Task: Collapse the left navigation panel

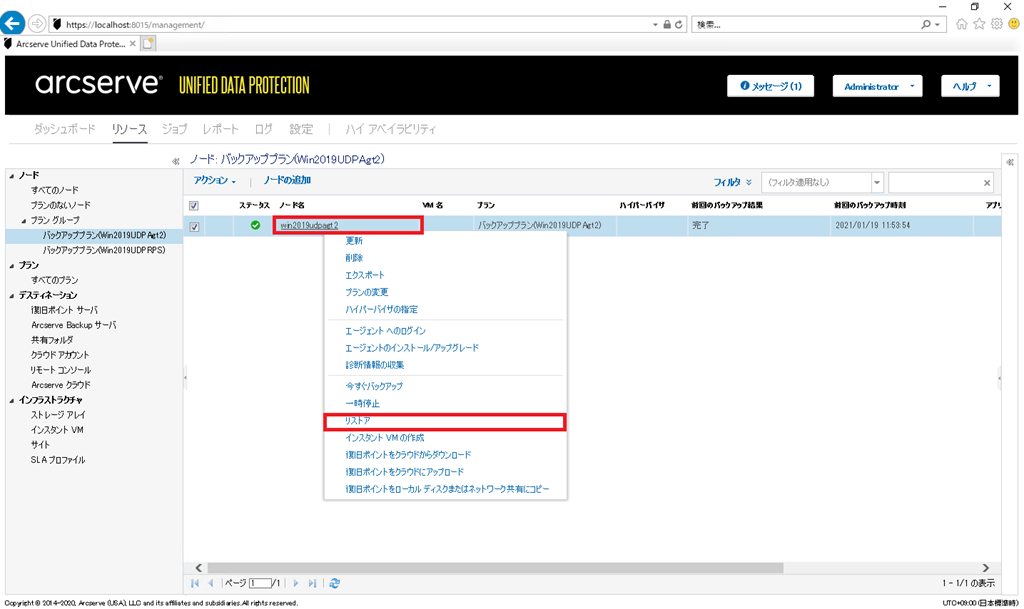Action: (175, 161)
